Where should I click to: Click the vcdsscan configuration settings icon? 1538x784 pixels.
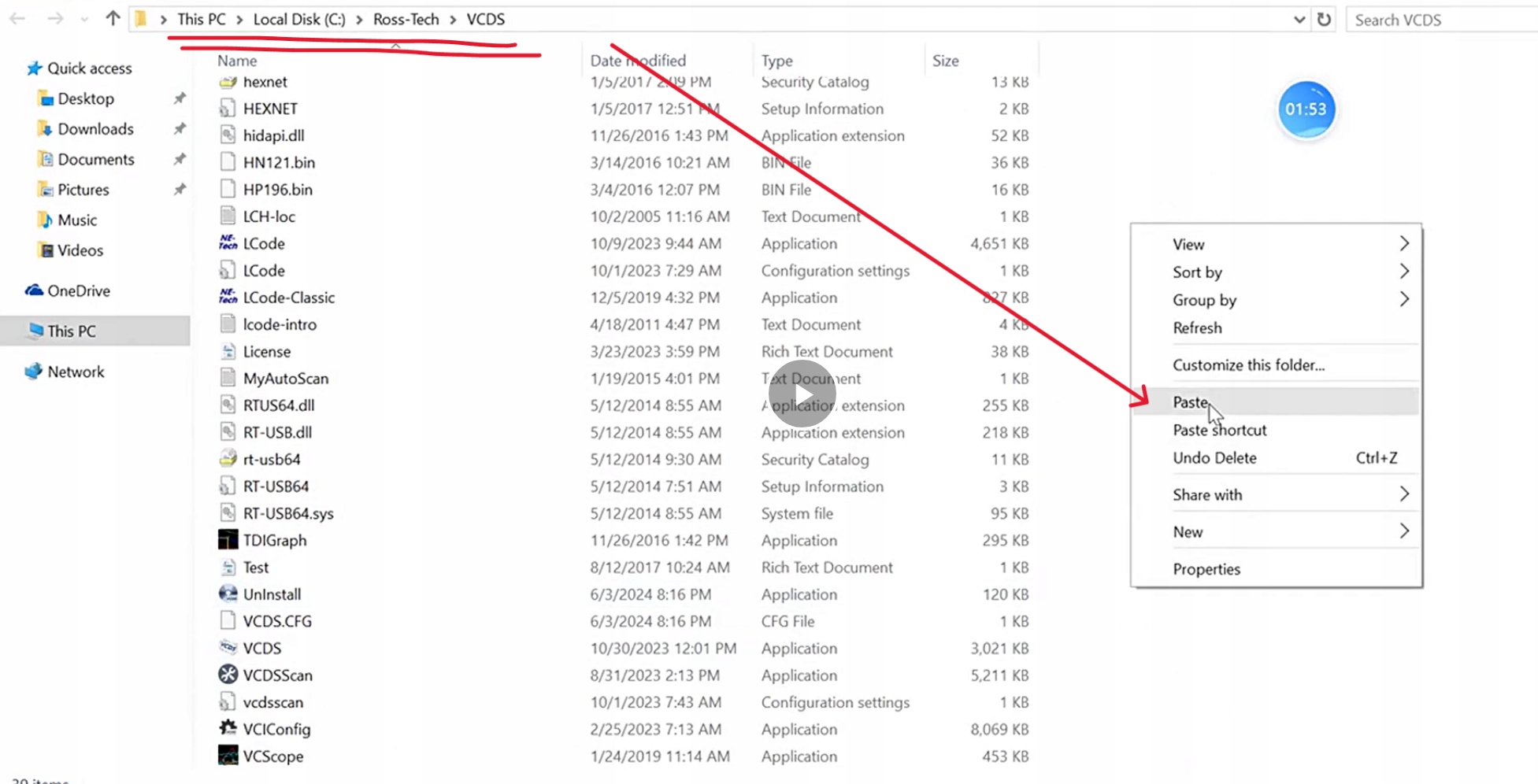click(228, 701)
